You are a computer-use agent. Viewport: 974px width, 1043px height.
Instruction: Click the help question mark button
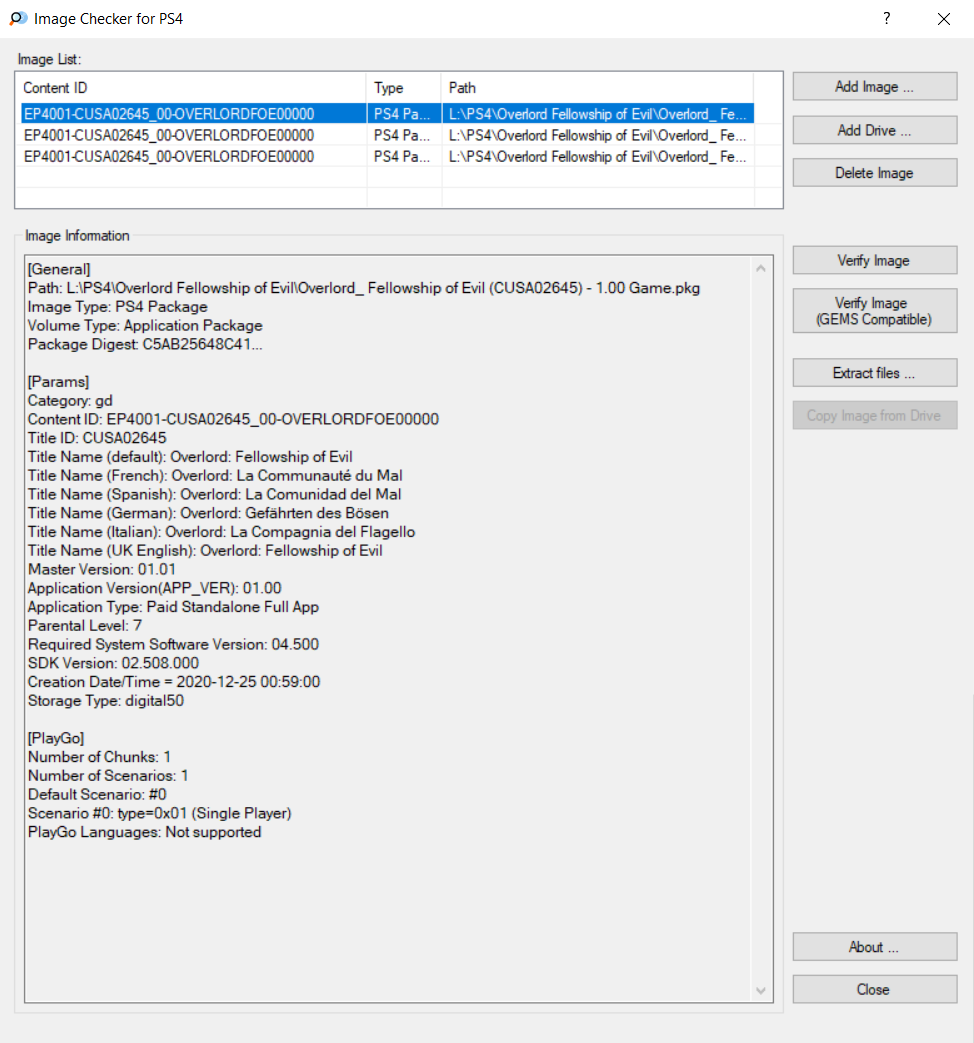tap(886, 19)
